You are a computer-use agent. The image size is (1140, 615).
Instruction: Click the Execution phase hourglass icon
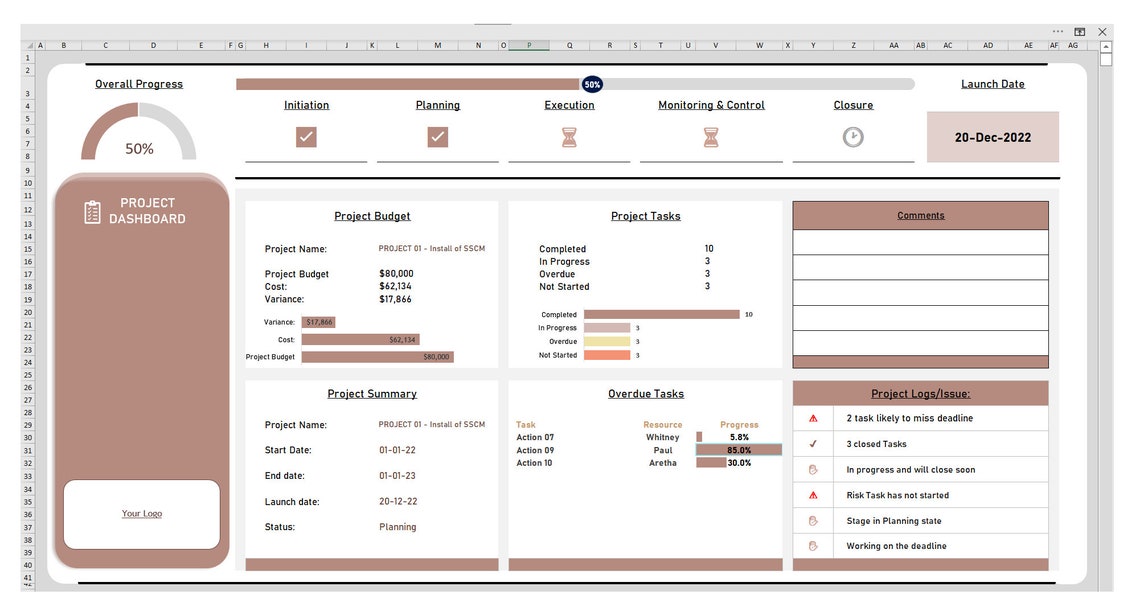click(569, 136)
